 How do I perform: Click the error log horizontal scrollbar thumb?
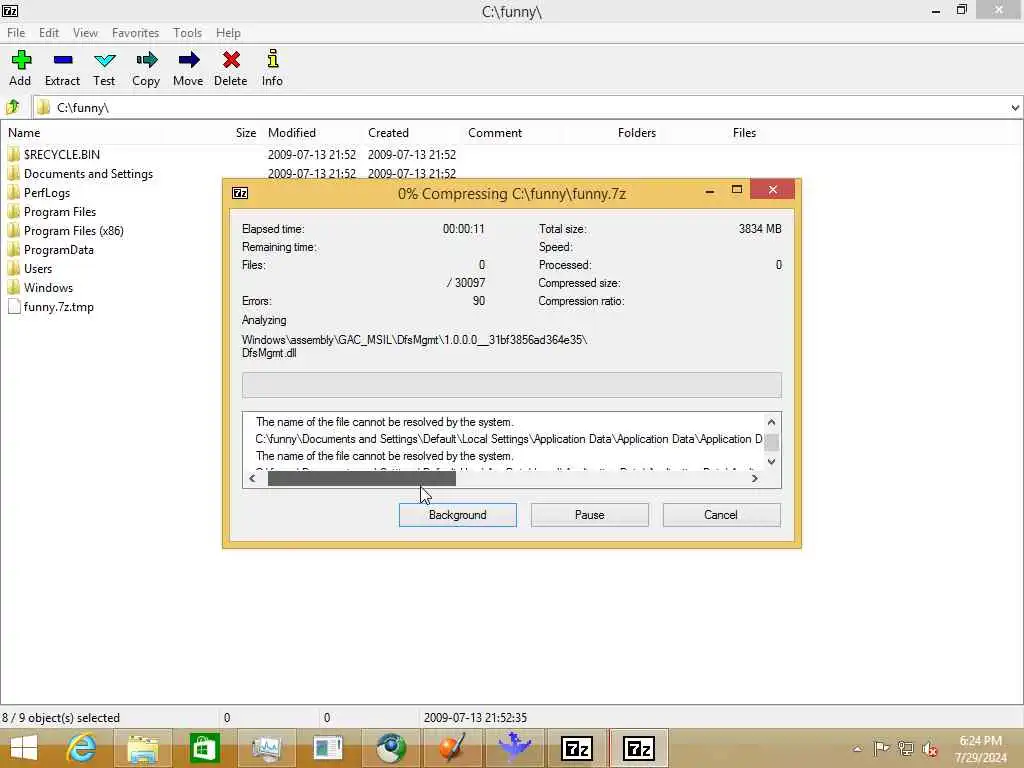[362, 479]
